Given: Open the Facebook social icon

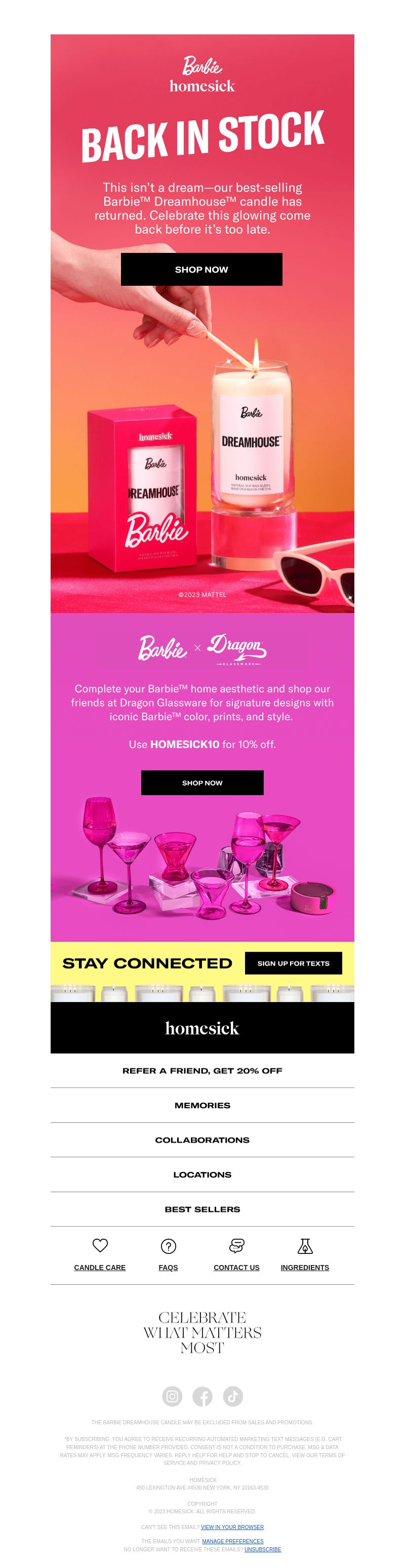Looking at the screenshot, I should click(x=203, y=1397).
